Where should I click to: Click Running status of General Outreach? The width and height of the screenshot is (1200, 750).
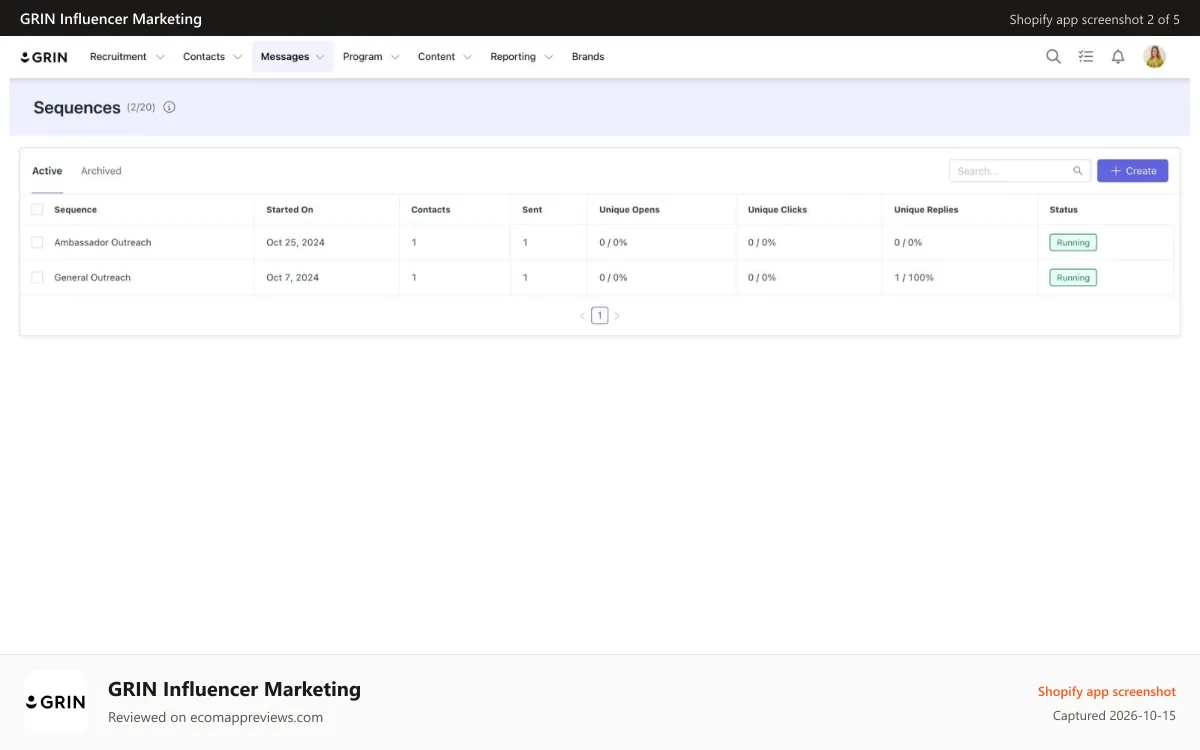pyautogui.click(x=1073, y=278)
